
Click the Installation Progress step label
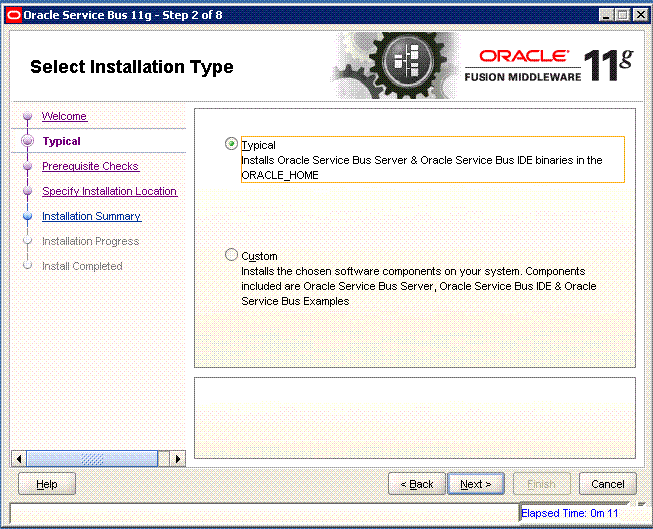coord(90,241)
